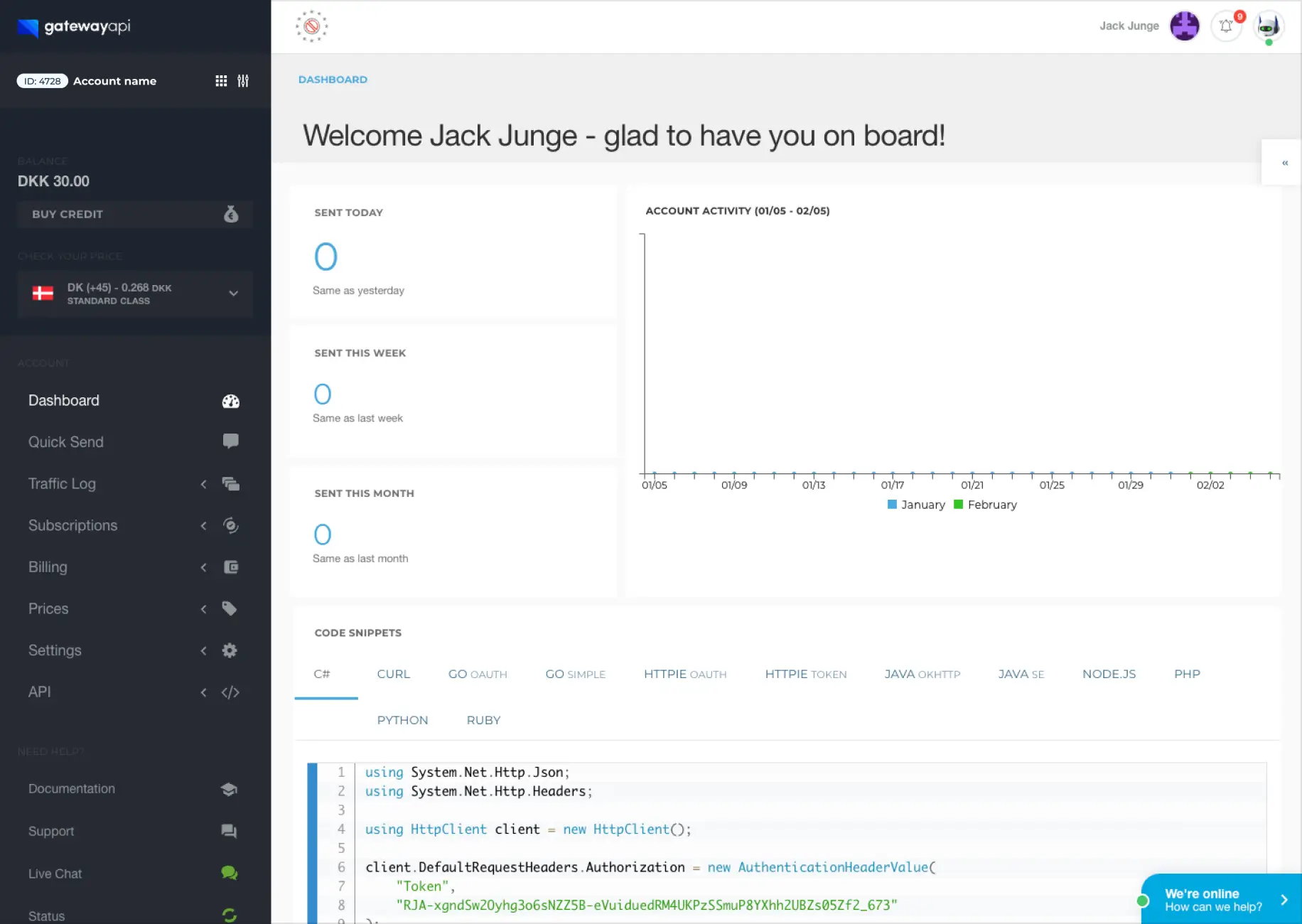Open the apps grid next to Account name
Image resolution: width=1302 pixels, height=924 pixels.
pos(220,81)
